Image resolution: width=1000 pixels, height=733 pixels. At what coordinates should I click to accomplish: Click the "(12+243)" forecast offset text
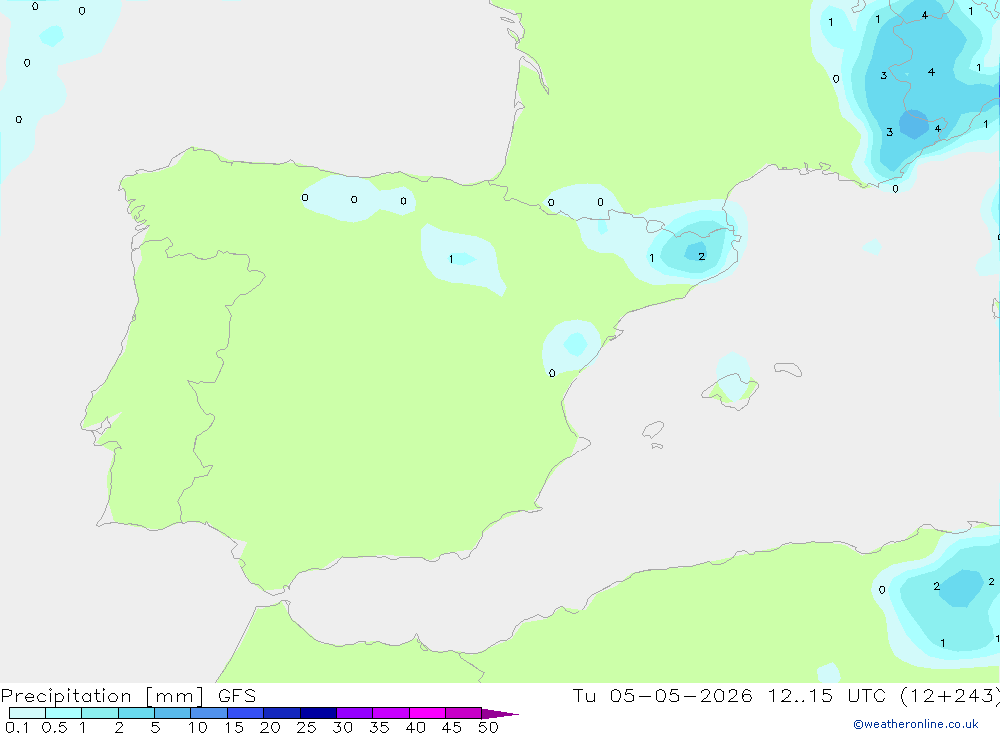pyautogui.click(x=950, y=696)
